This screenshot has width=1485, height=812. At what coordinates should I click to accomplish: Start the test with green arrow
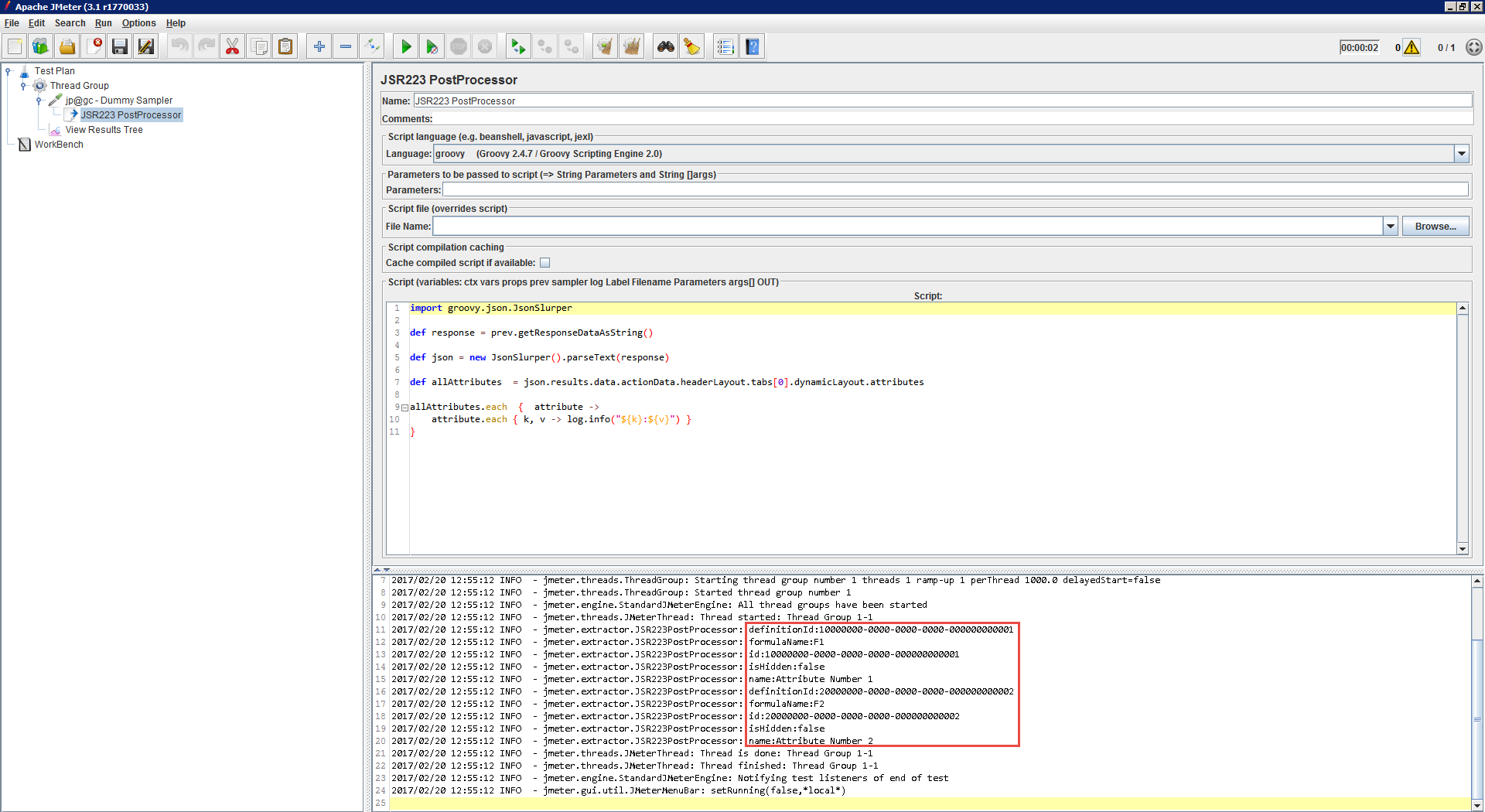405,46
